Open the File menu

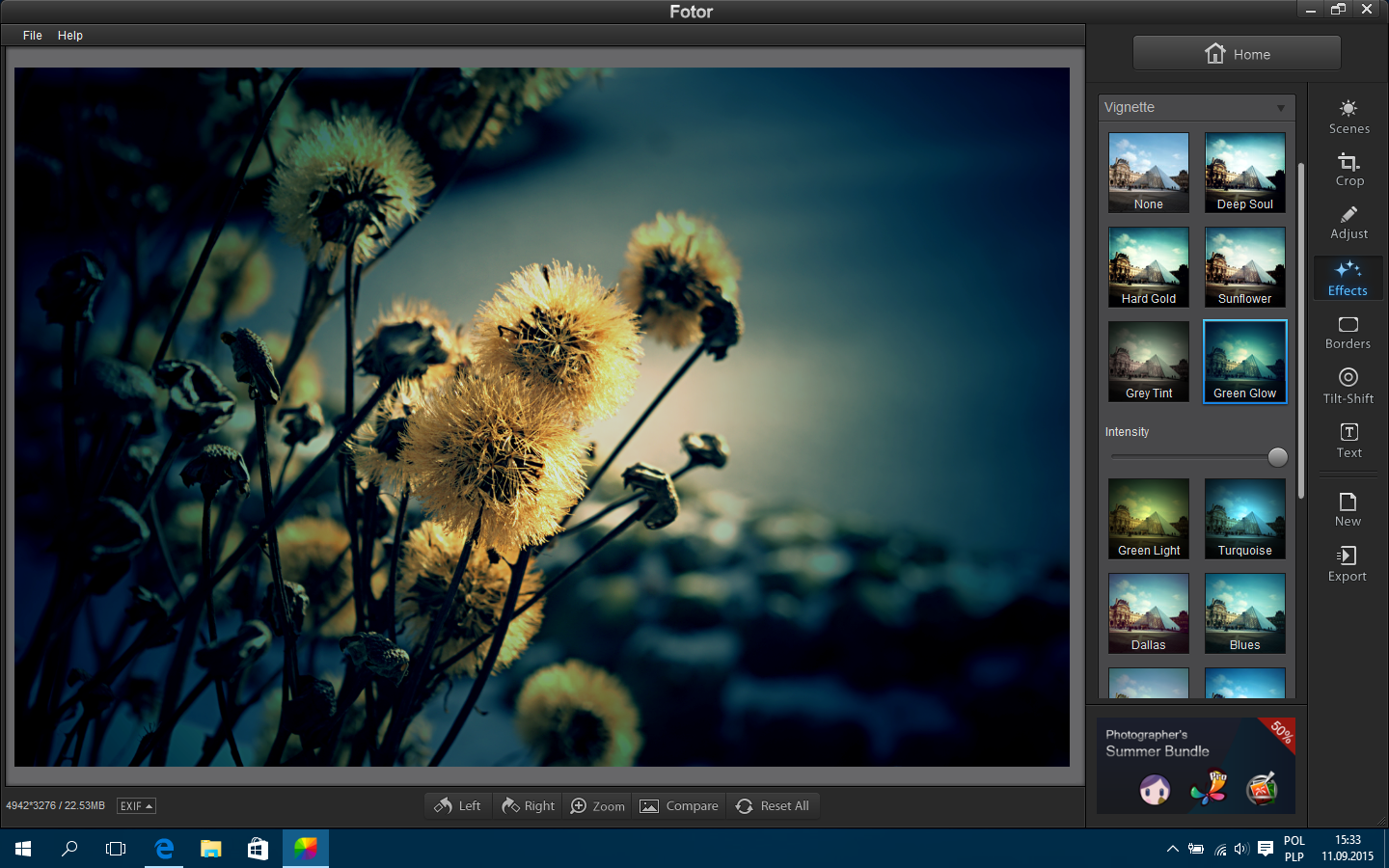click(x=33, y=36)
